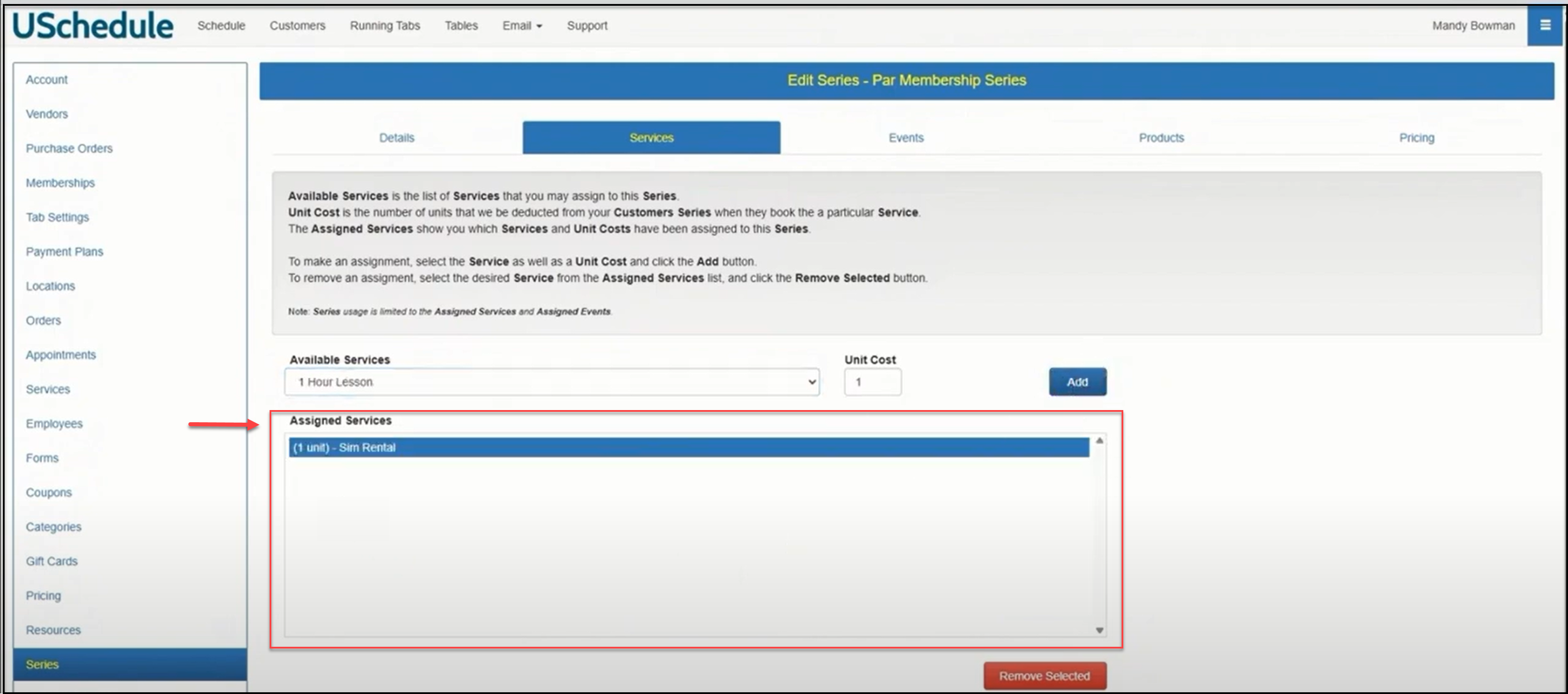The height and width of the screenshot is (694, 1568).
Task: Go to Customers in top navigation
Action: (x=297, y=25)
